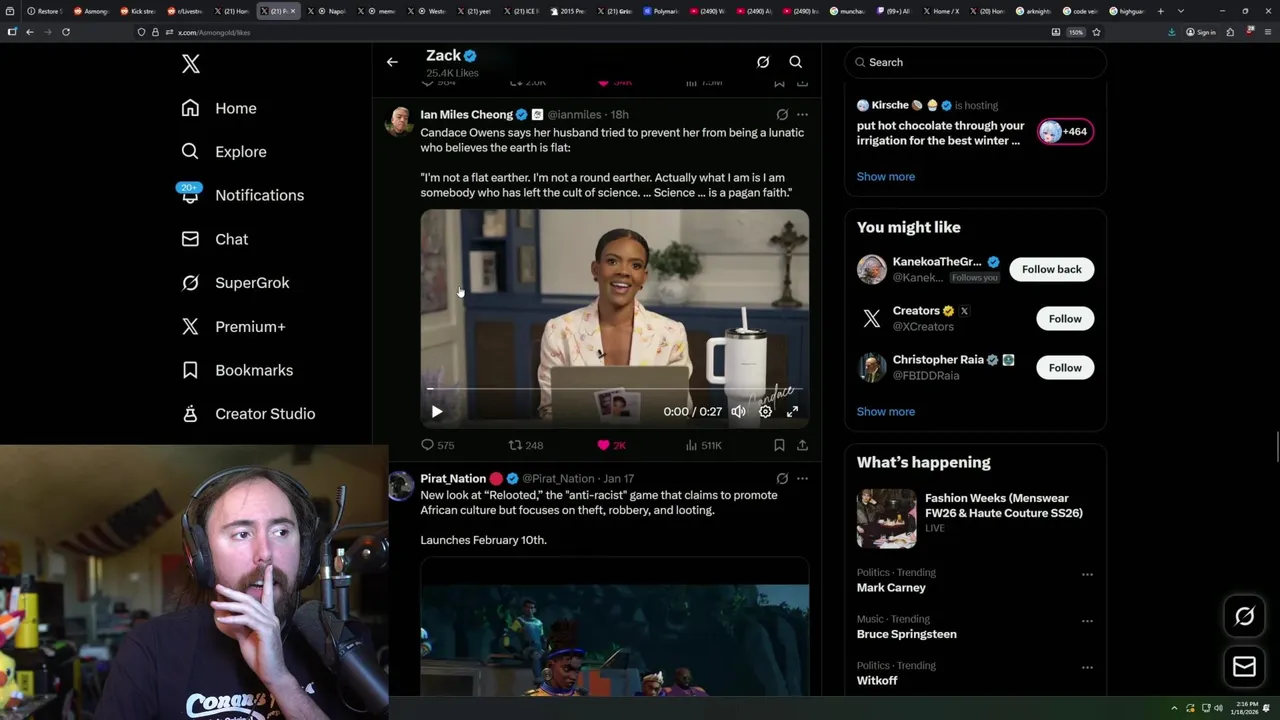This screenshot has height=720, width=1280.
Task: Reply to Ian Miles Cheong post (575)
Action: pyautogui.click(x=437, y=445)
